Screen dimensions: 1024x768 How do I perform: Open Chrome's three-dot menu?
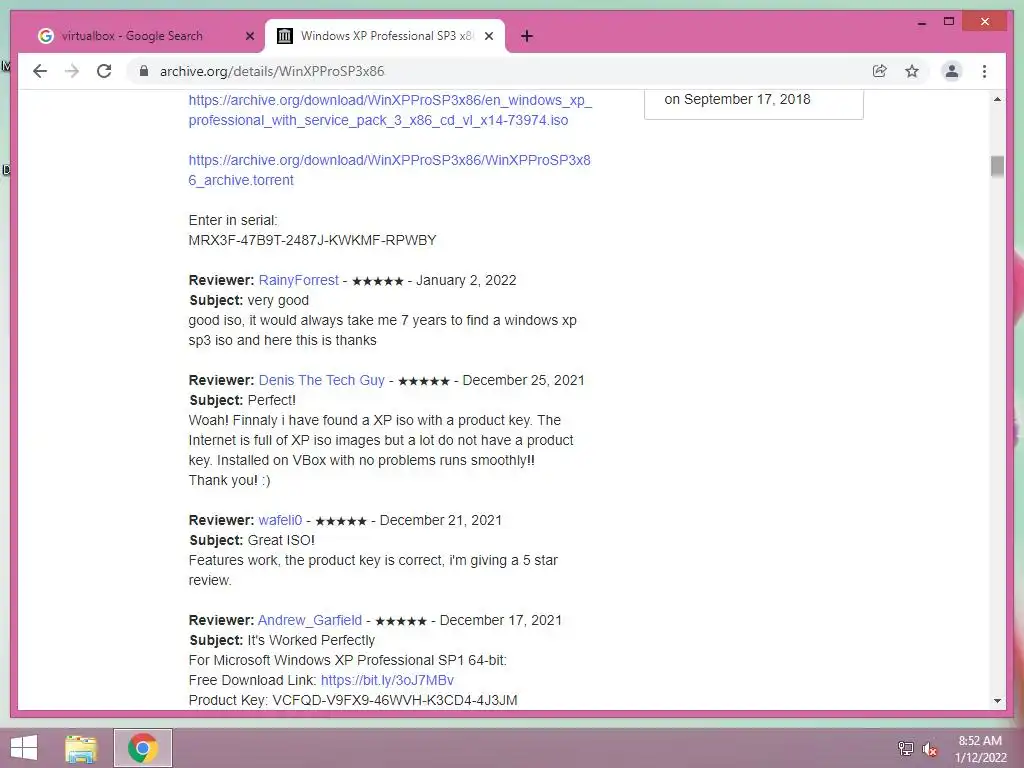point(984,71)
